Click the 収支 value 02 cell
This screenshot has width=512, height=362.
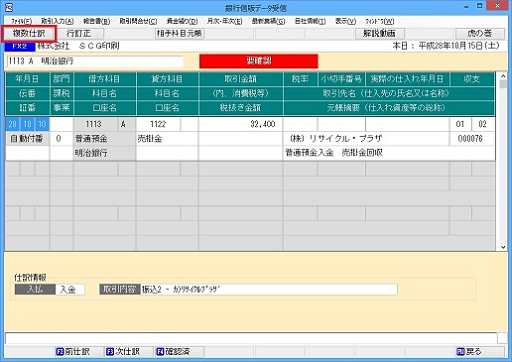(x=483, y=124)
